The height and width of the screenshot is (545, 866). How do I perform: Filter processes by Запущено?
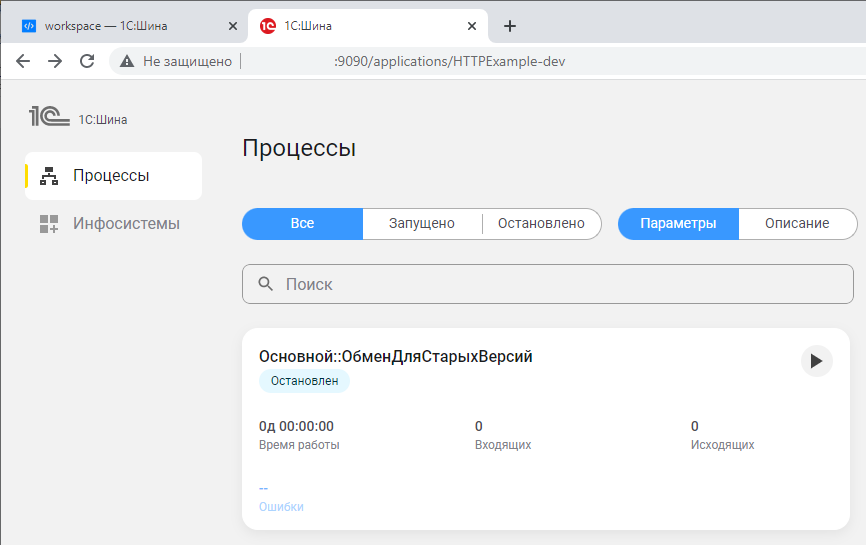(x=421, y=224)
